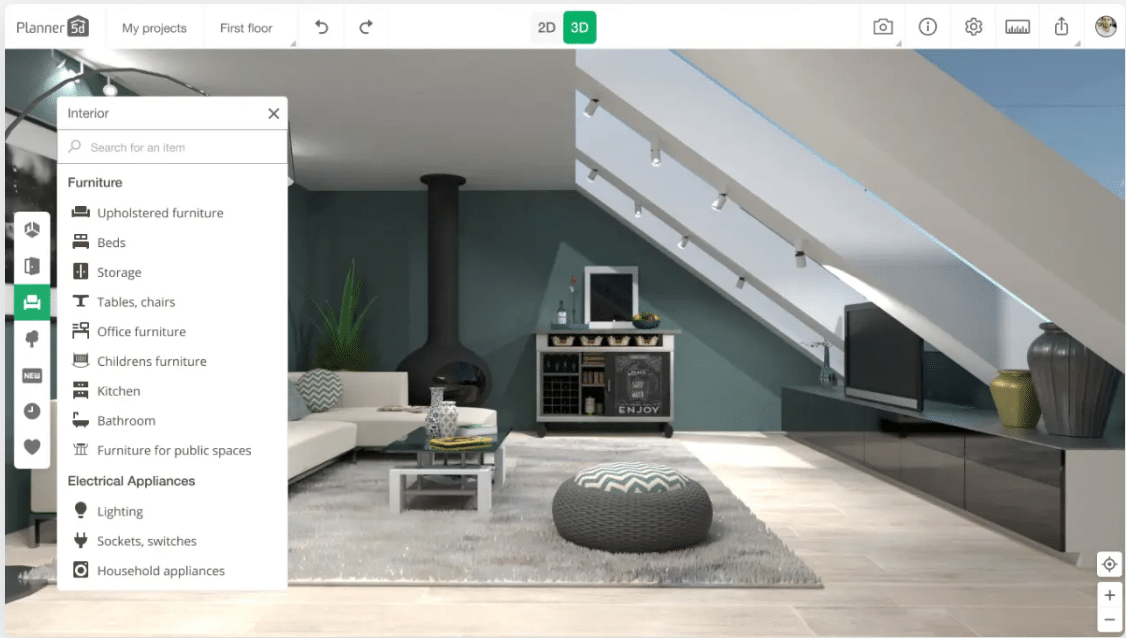Open project history via the clock icon

click(x=31, y=412)
